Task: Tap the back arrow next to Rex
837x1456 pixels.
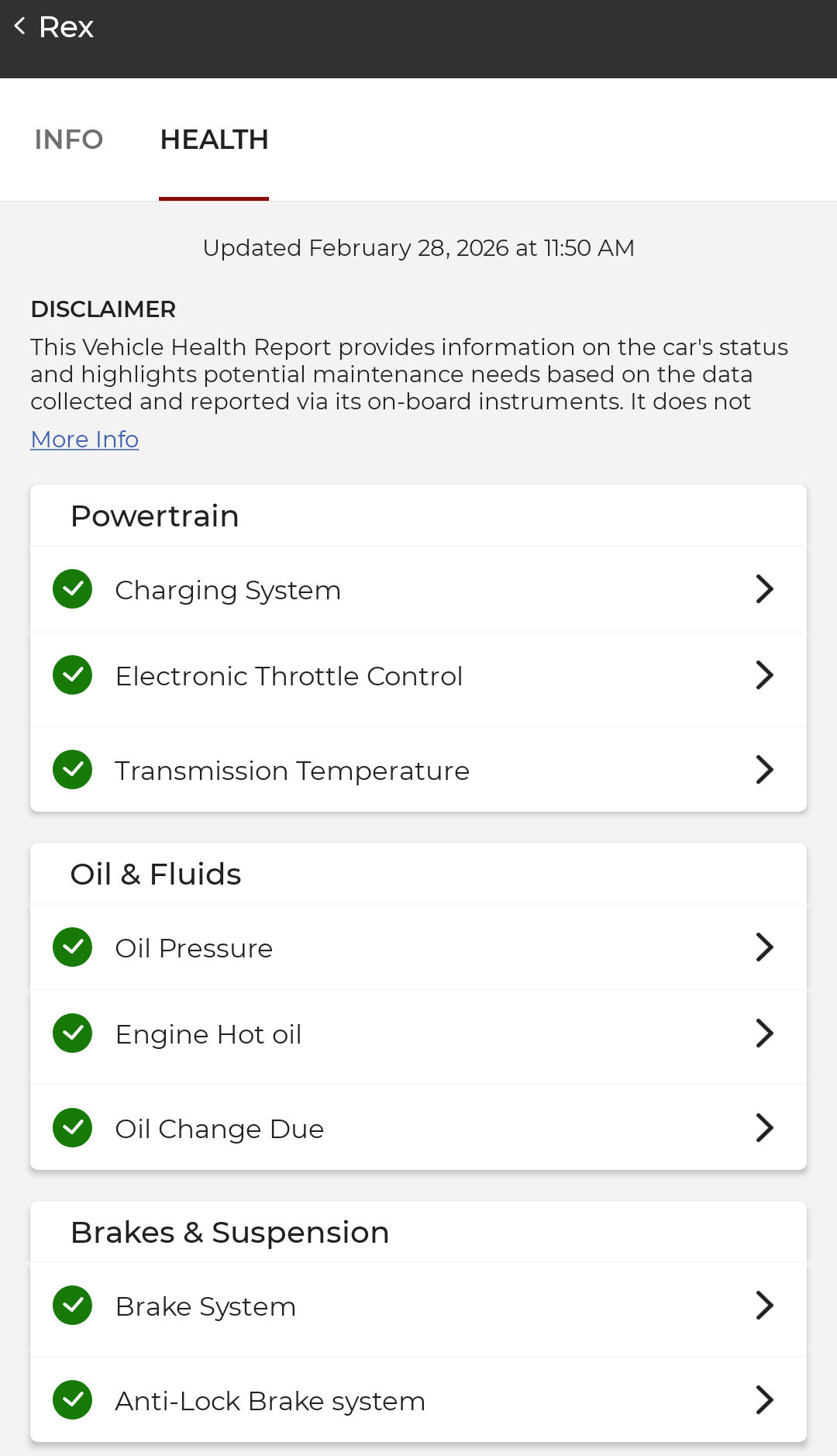Action: click(20, 26)
